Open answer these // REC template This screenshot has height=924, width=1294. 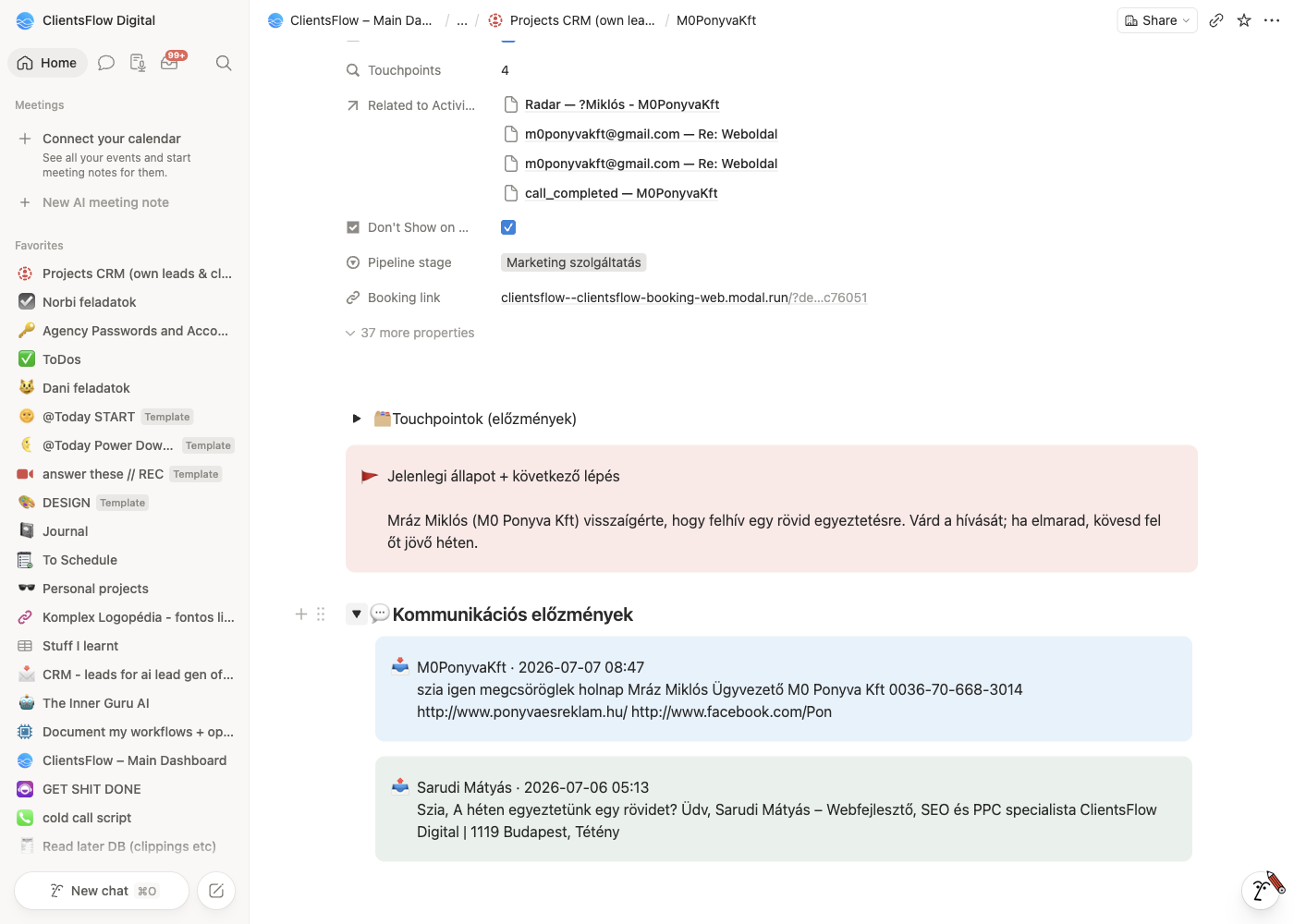(x=125, y=474)
